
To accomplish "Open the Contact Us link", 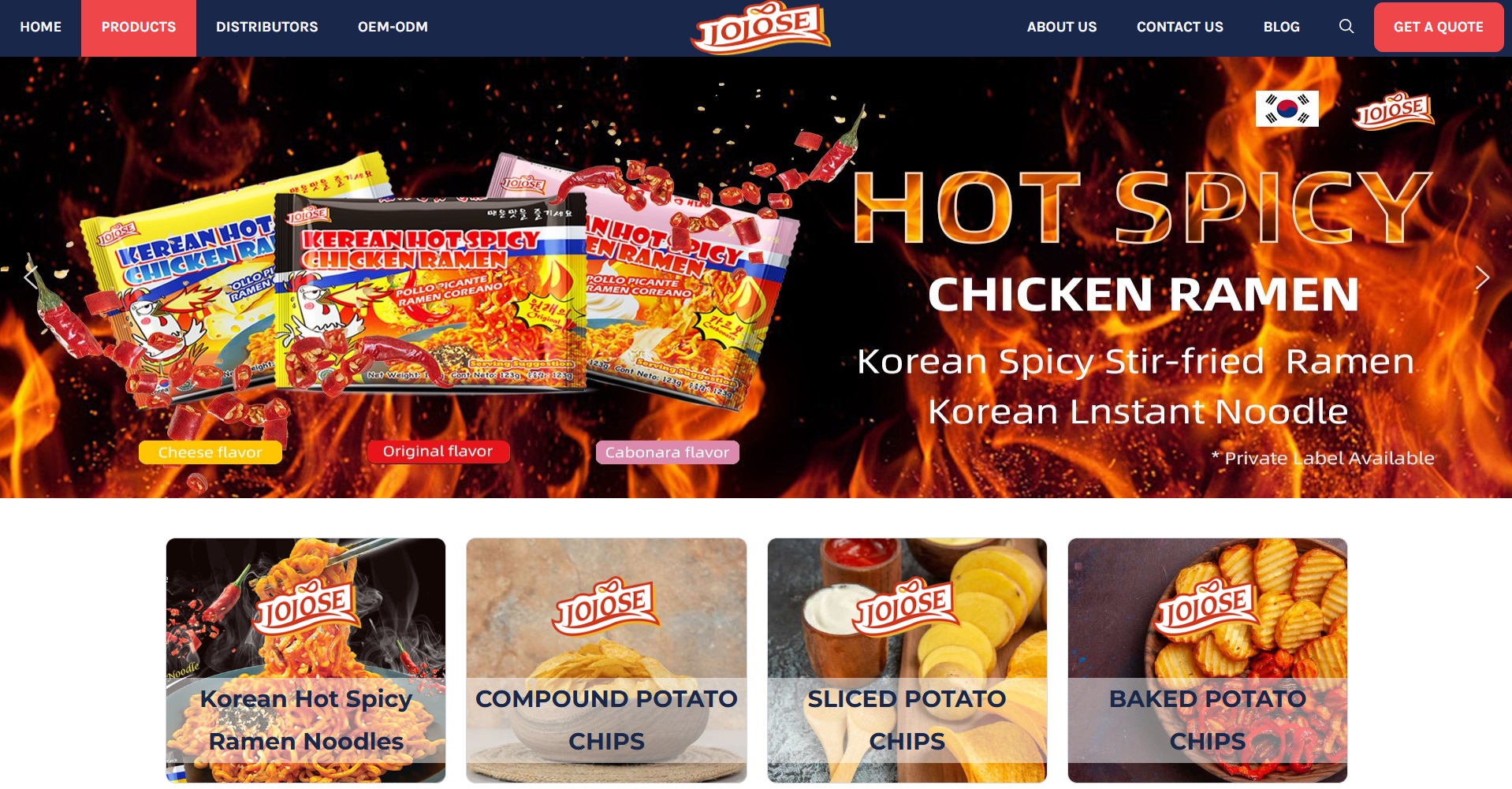I will (x=1179, y=28).
